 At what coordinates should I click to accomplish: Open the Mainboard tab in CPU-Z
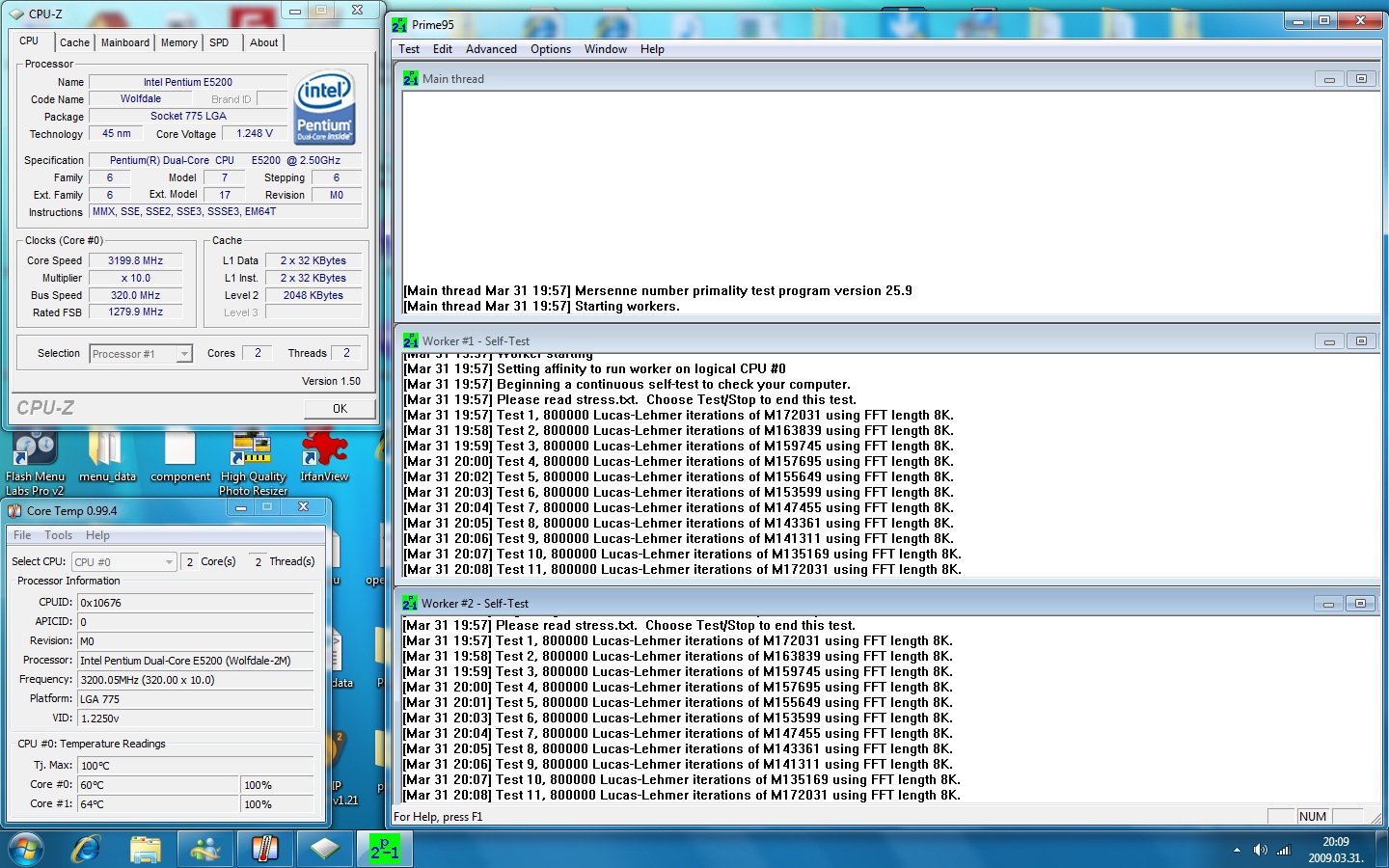point(125,42)
